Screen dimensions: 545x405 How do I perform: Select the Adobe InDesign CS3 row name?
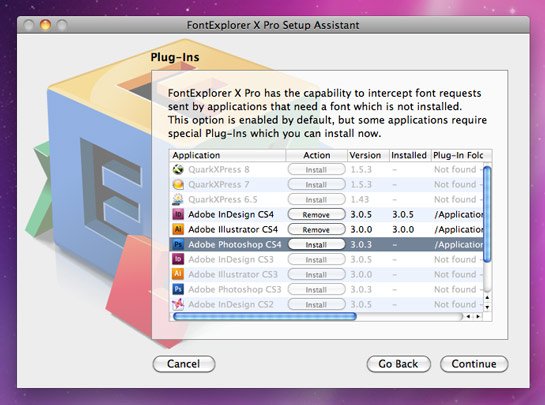tap(231, 259)
